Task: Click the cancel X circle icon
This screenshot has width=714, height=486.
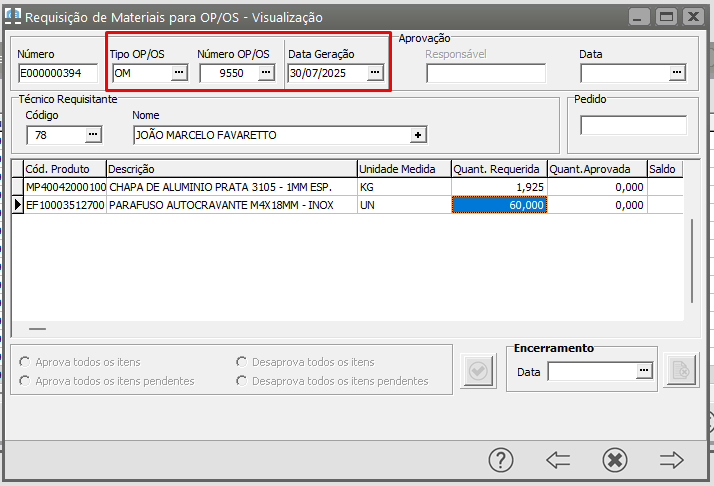Action: (x=615, y=459)
